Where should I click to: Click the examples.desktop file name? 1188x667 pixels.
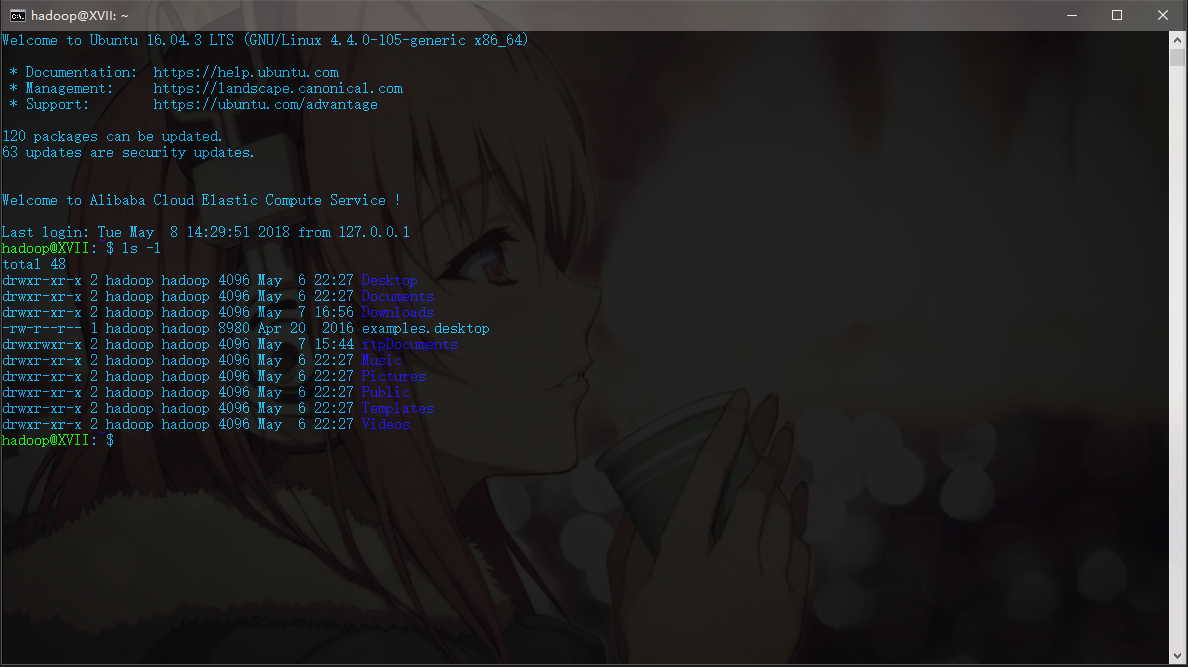(426, 328)
